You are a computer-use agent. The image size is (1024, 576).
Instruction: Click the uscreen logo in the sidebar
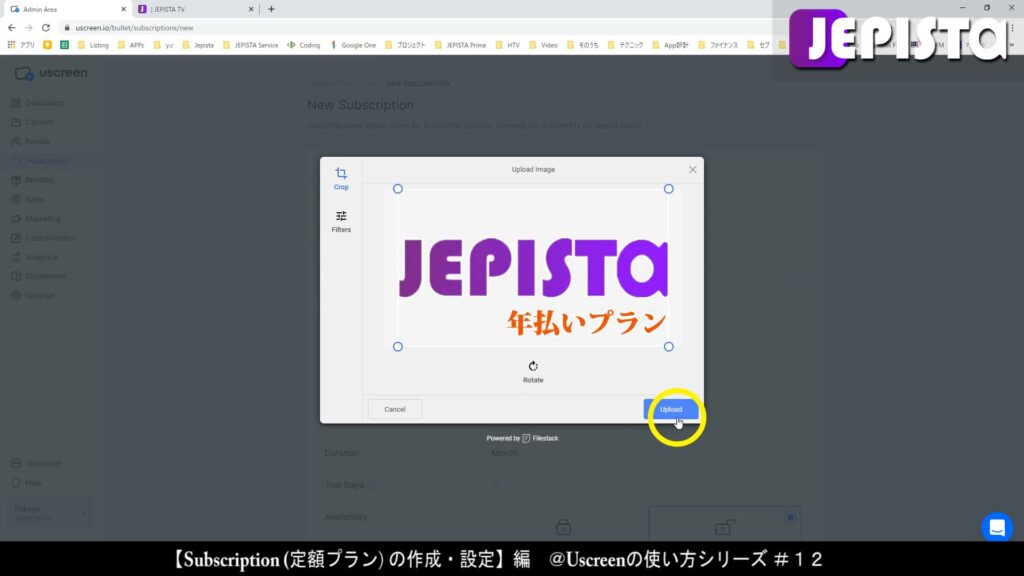(51, 73)
